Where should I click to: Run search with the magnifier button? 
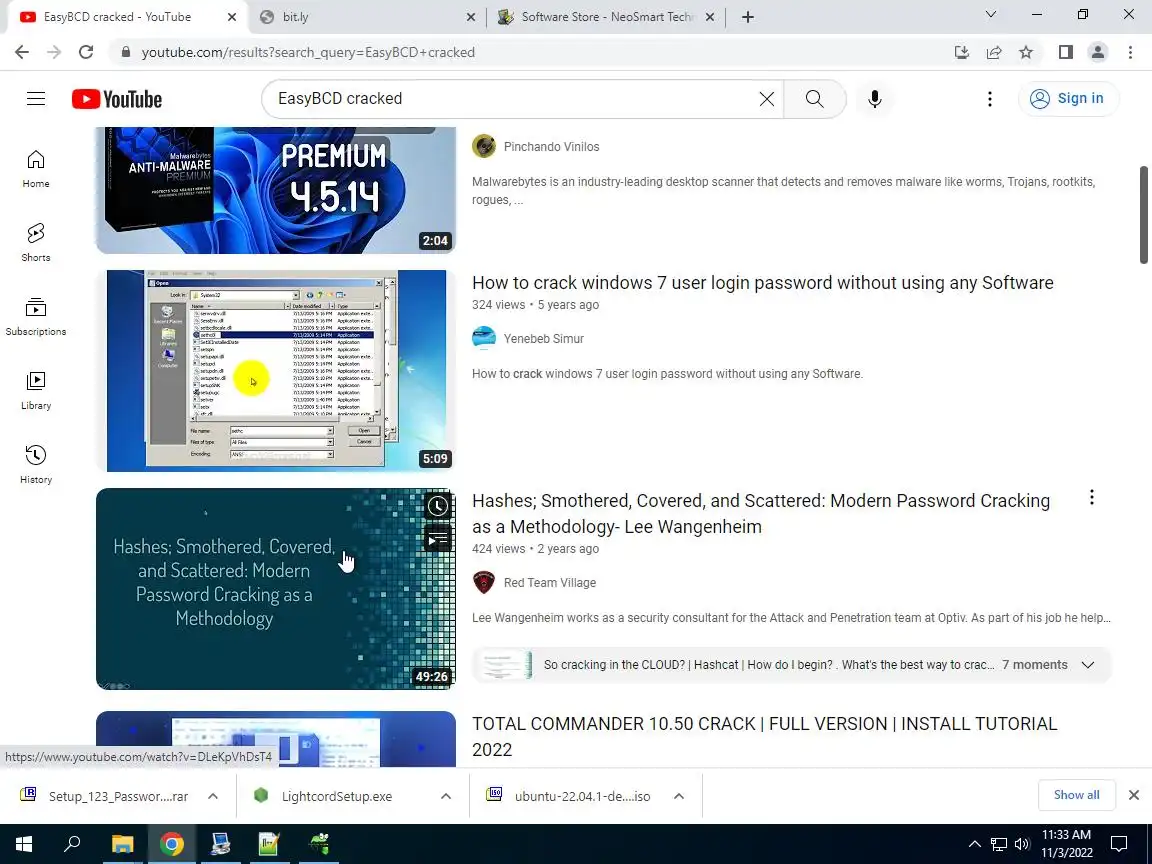[x=814, y=98]
